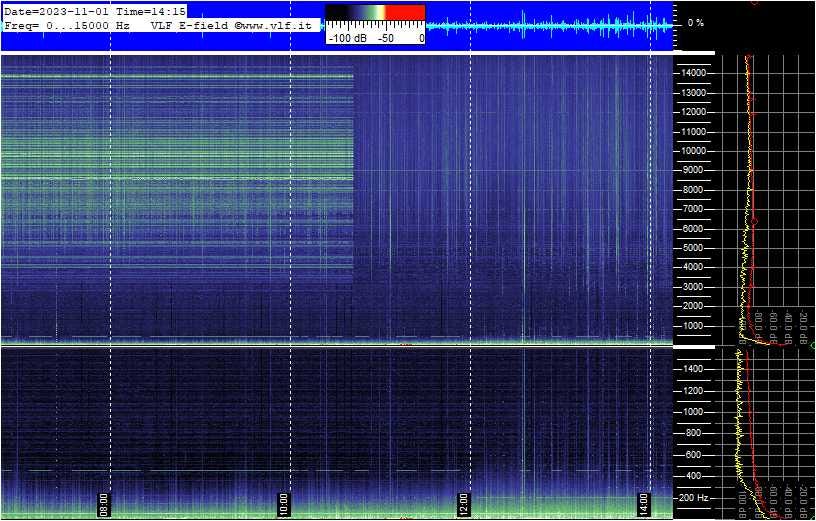Click the 7000 frequency axis label
The image size is (816, 521).
pyautogui.click(x=695, y=209)
